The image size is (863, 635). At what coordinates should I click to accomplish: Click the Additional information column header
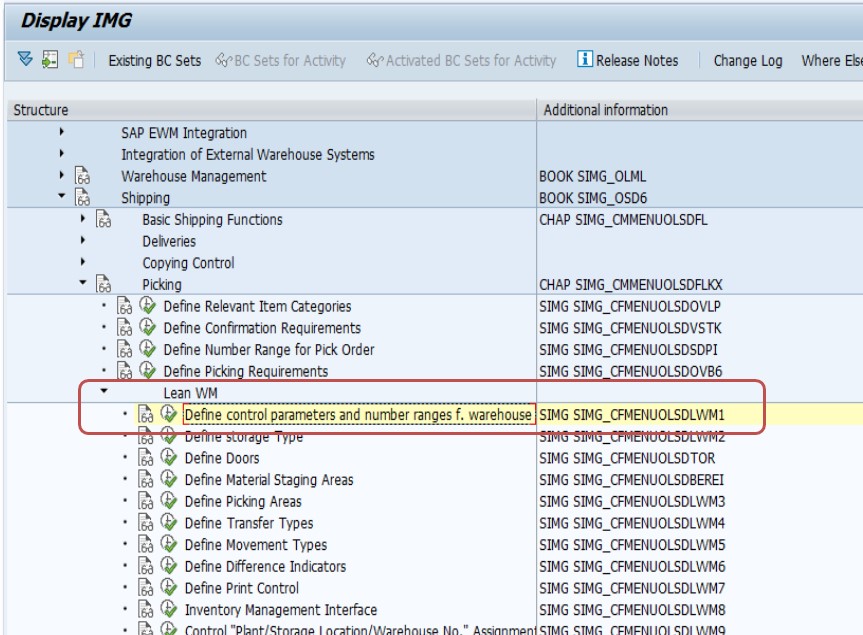700,110
